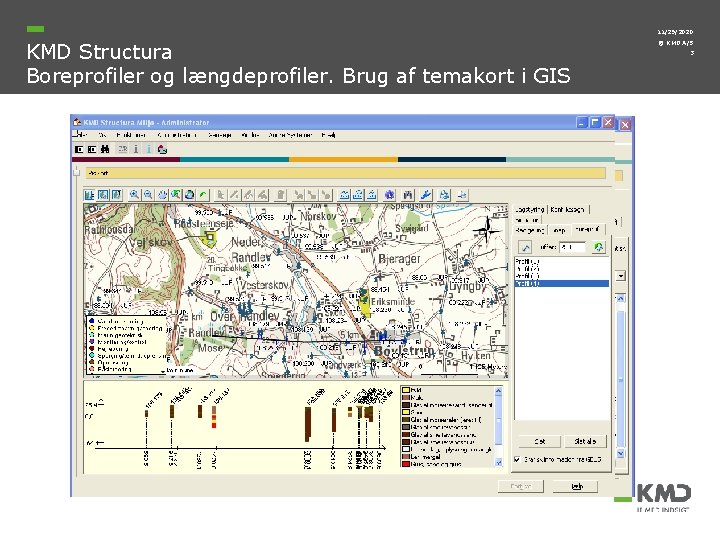Click the green letter i info icon

149,149
